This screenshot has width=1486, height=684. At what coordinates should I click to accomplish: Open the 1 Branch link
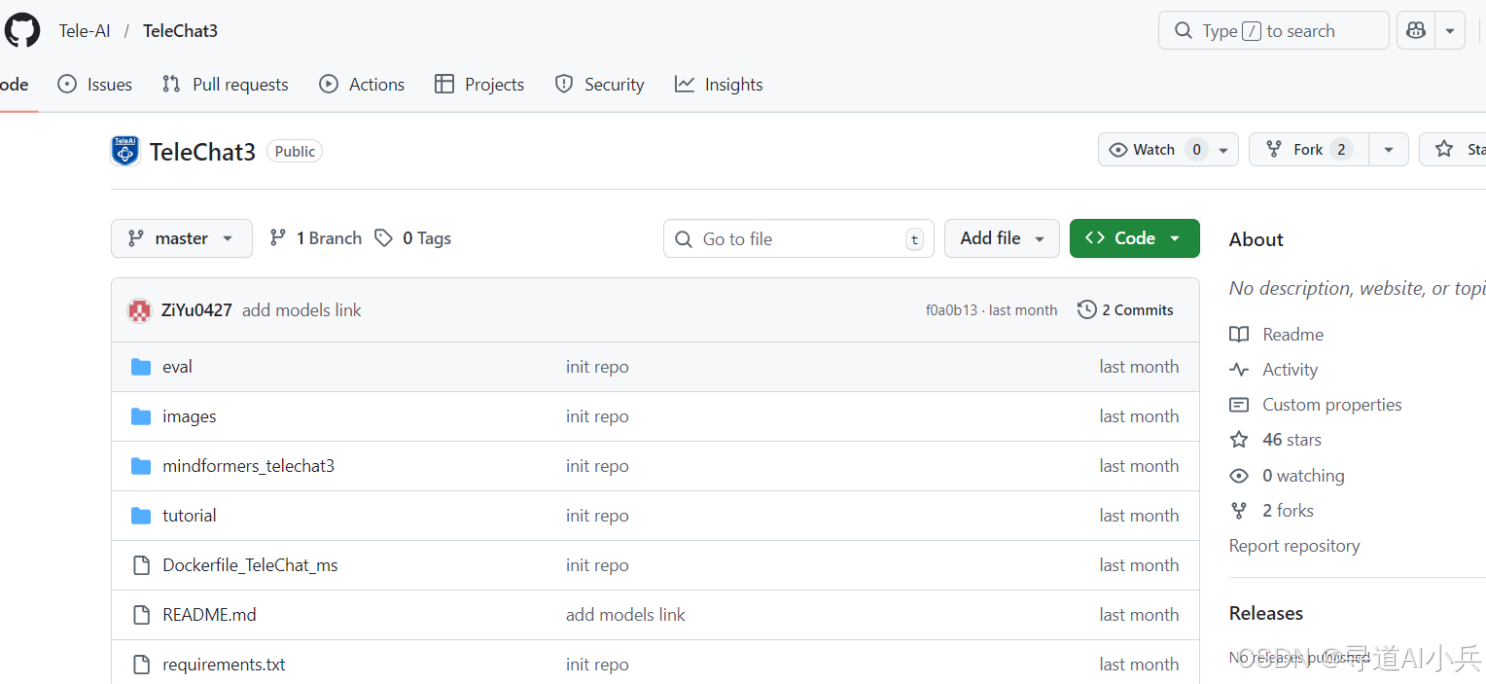316,238
